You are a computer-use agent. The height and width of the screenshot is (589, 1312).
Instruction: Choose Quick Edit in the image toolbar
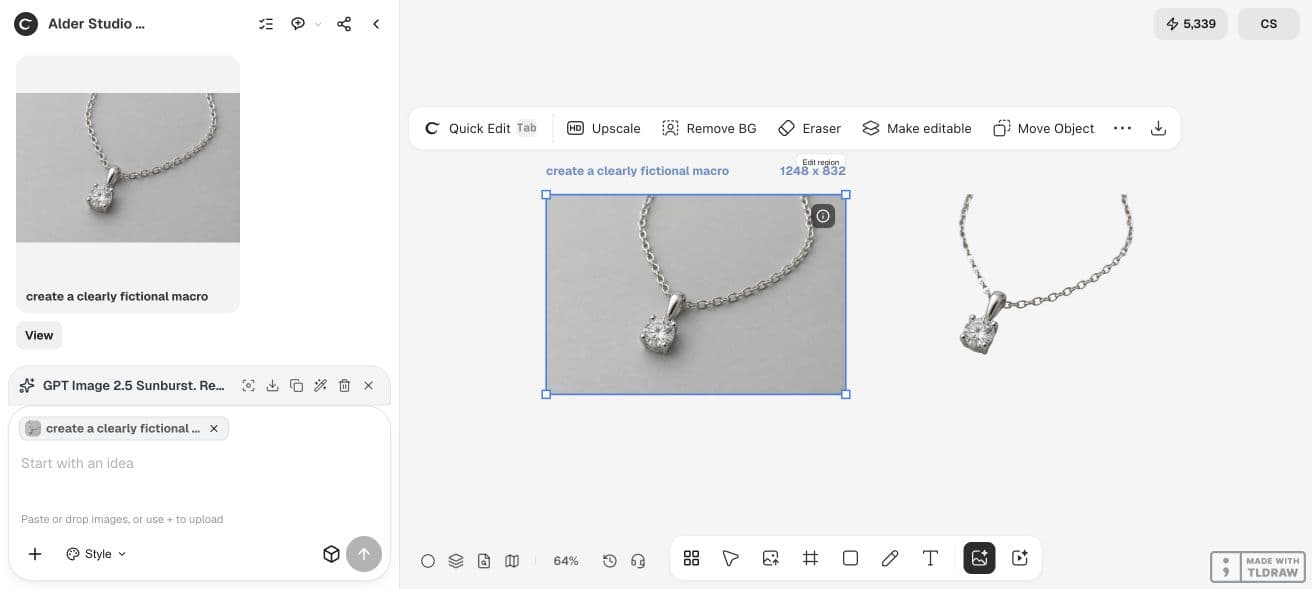pyautogui.click(x=481, y=128)
